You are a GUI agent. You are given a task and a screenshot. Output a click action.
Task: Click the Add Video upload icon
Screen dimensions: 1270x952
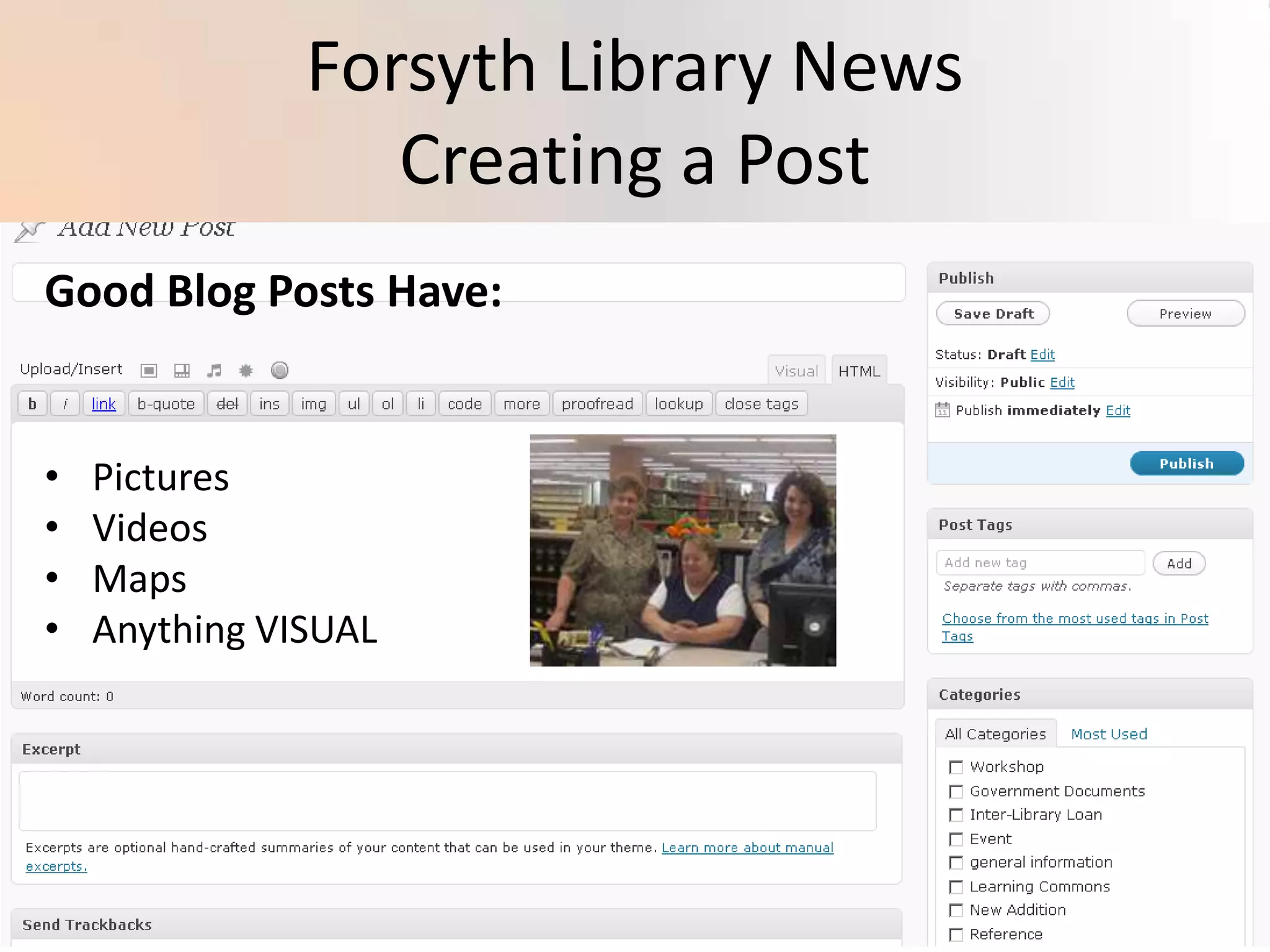[x=182, y=371]
